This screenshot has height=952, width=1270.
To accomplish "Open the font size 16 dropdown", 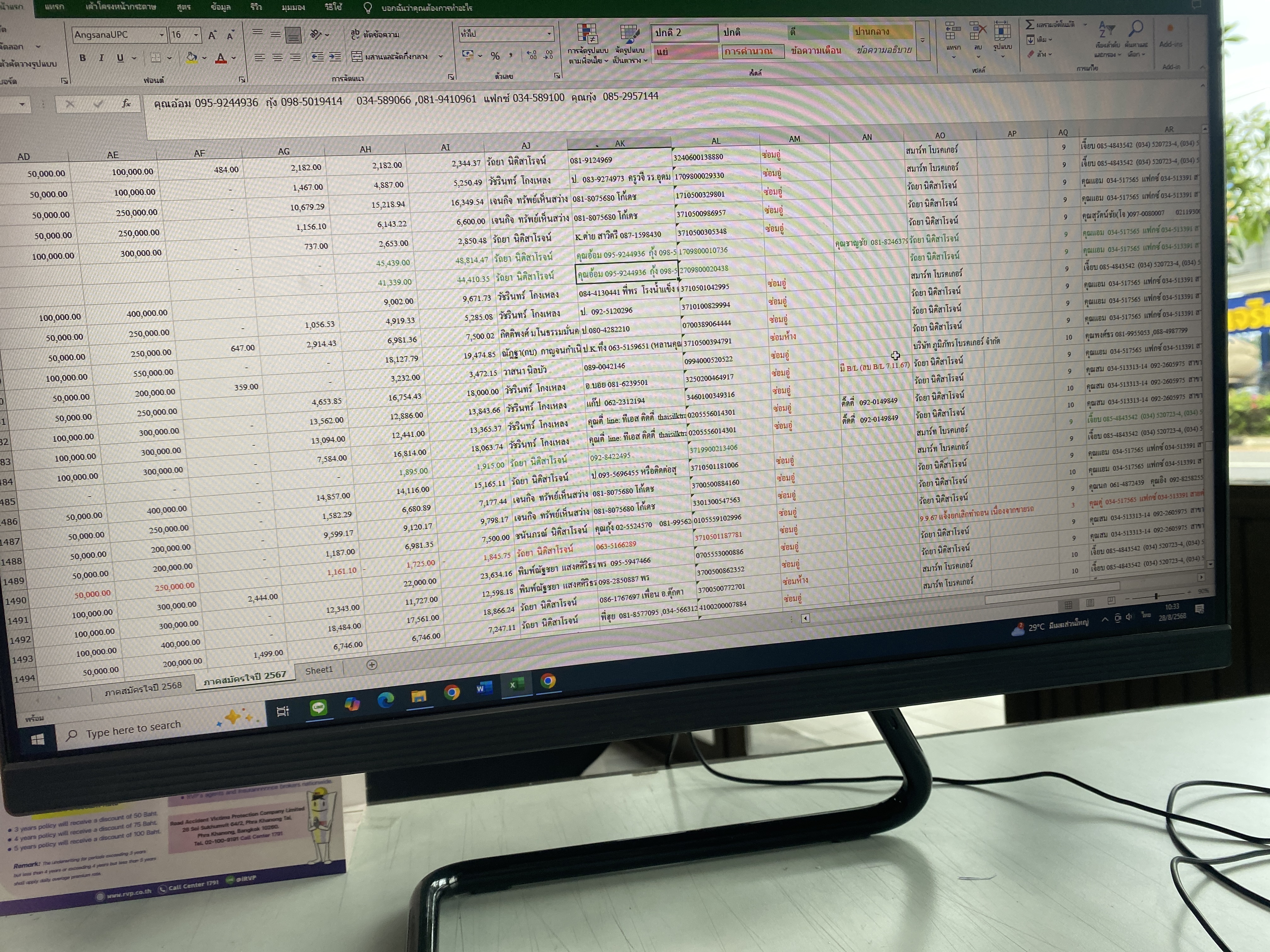I will tap(196, 35).
